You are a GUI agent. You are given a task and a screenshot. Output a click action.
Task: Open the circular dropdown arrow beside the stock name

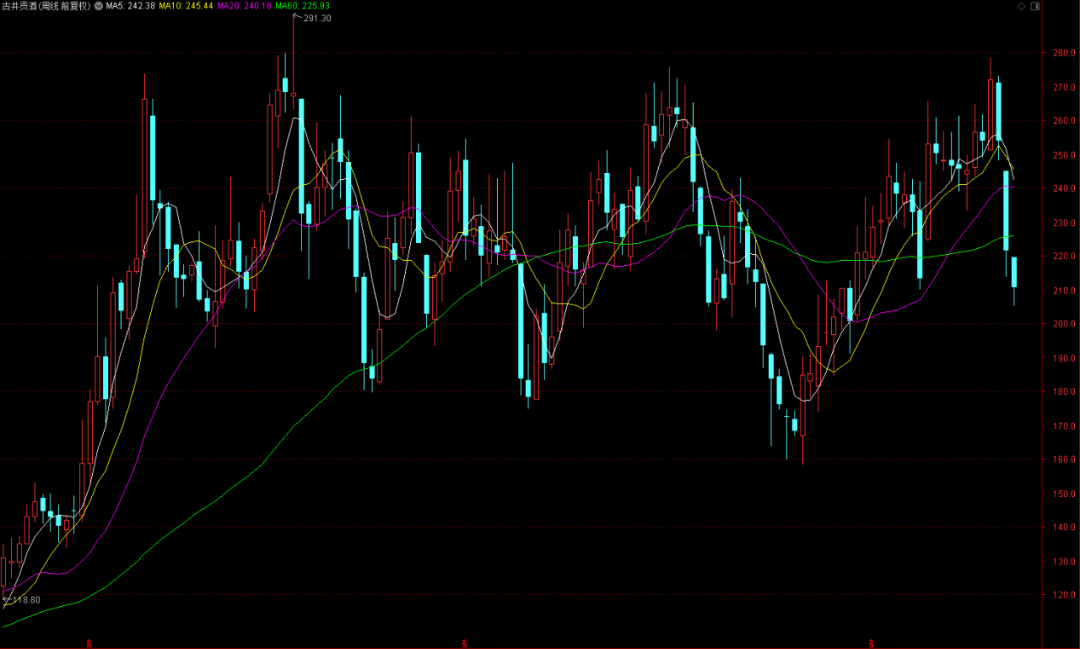coord(98,6)
